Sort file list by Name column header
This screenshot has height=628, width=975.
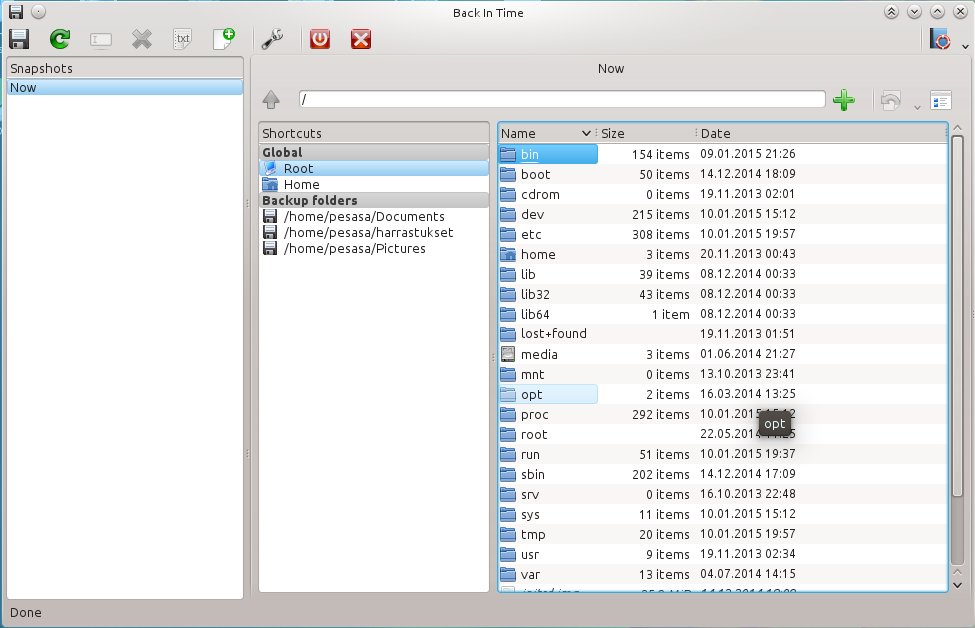546,133
